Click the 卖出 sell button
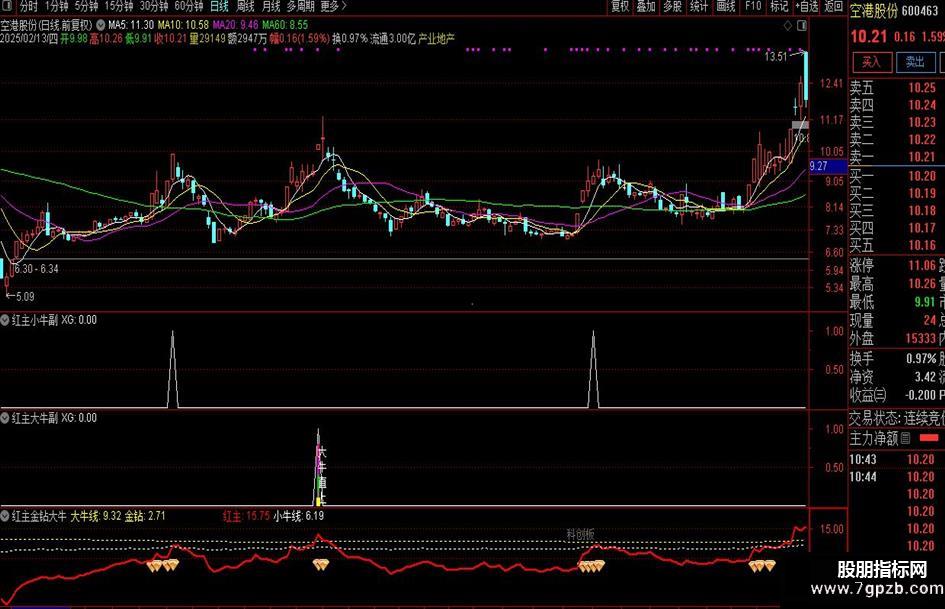This screenshot has height=609, width=945. coord(915,62)
